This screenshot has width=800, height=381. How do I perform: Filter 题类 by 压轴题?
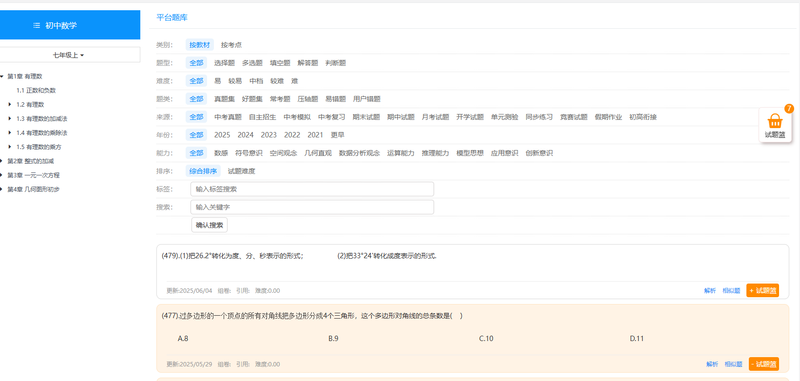point(308,99)
